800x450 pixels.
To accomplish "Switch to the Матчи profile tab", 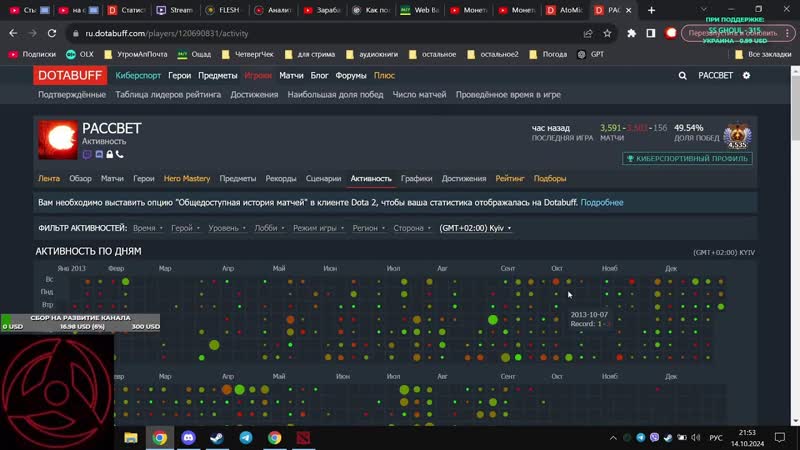I will pyautogui.click(x=112, y=179).
